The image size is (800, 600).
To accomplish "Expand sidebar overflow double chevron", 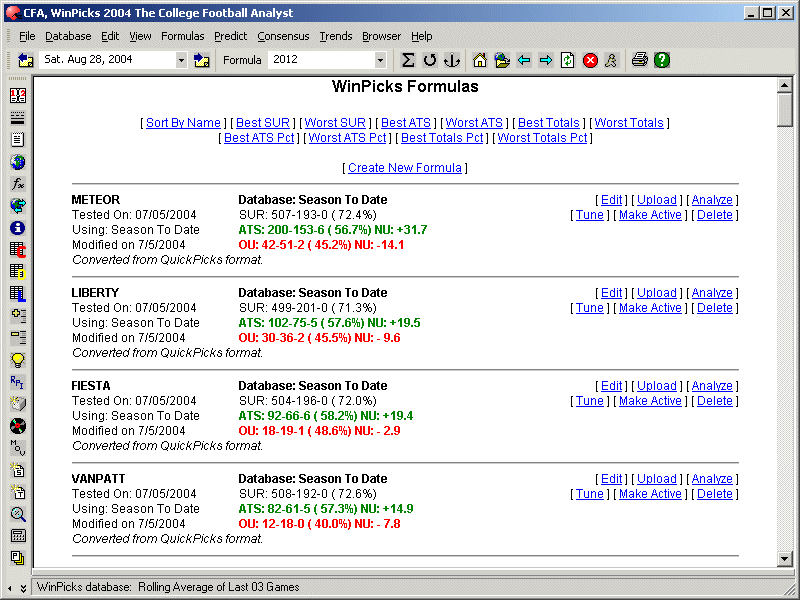I will click(x=23, y=588).
